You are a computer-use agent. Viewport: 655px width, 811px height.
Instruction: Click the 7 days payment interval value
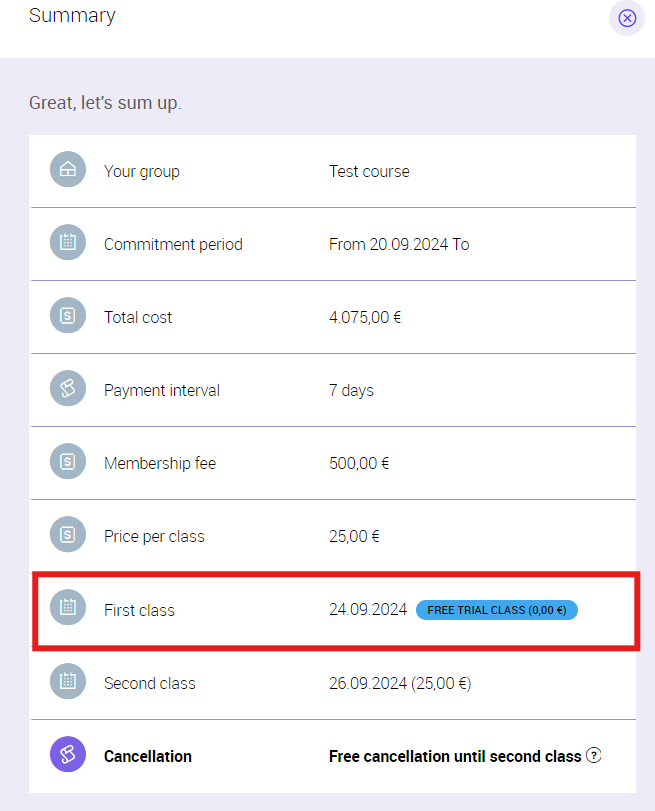coord(351,390)
